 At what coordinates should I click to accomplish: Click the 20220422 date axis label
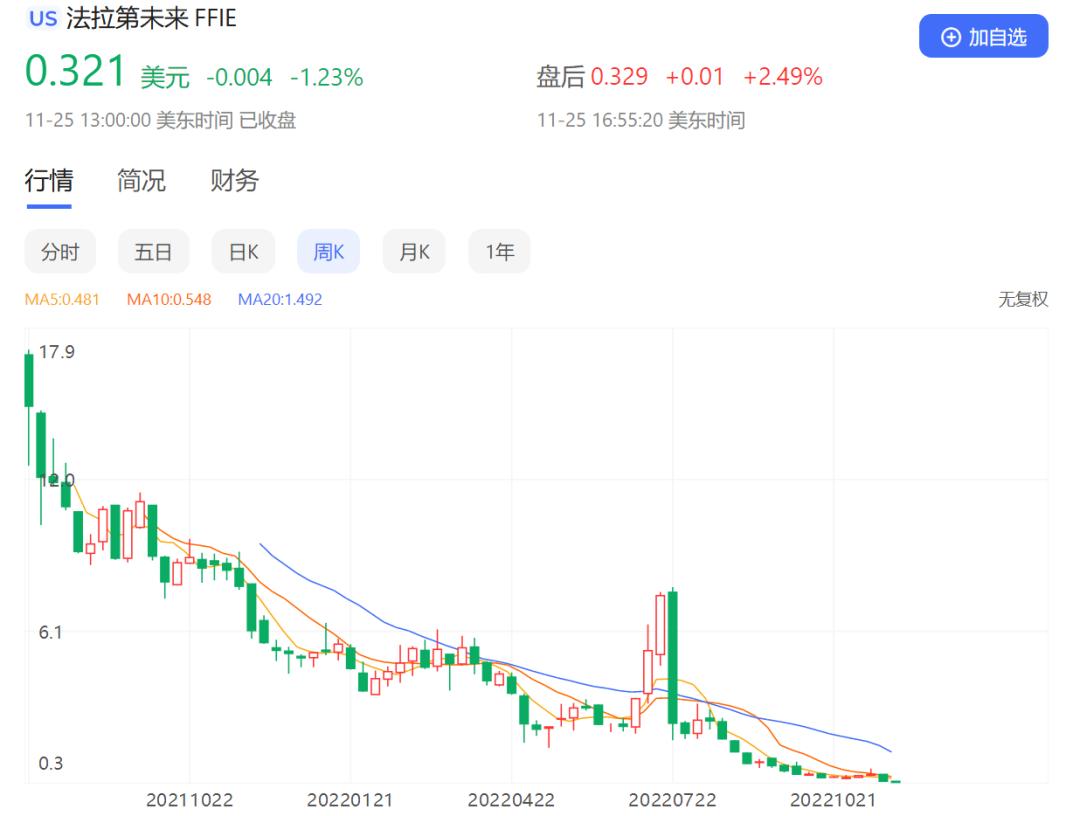pos(511,800)
